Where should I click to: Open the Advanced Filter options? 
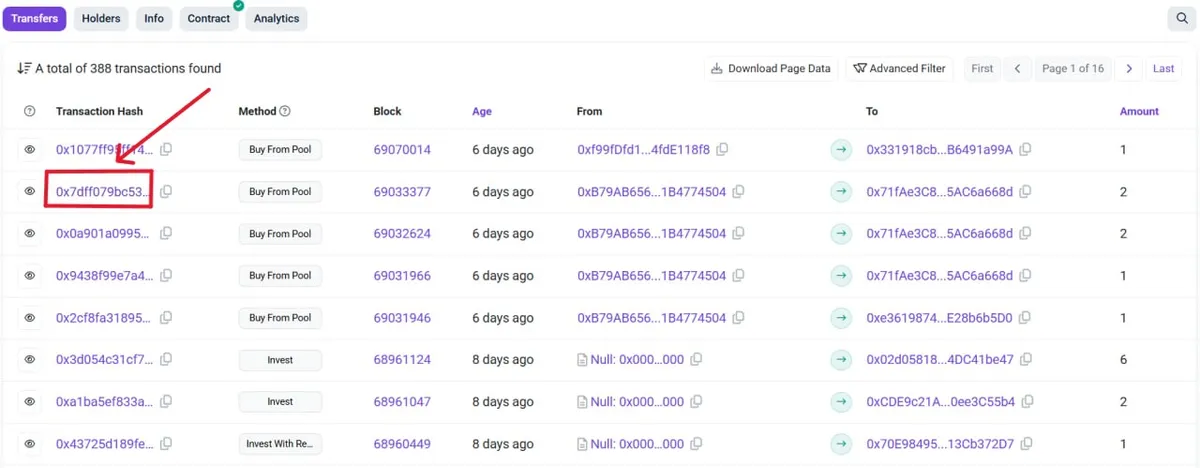(899, 68)
